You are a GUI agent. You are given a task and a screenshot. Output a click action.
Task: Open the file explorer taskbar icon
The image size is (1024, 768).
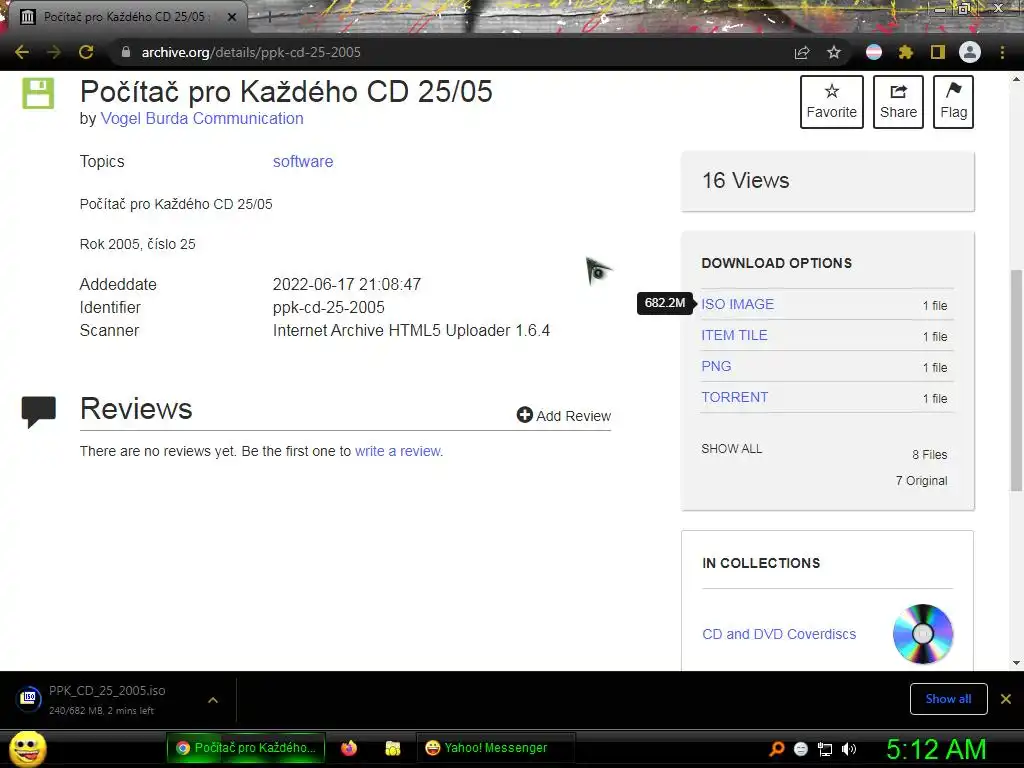392,748
